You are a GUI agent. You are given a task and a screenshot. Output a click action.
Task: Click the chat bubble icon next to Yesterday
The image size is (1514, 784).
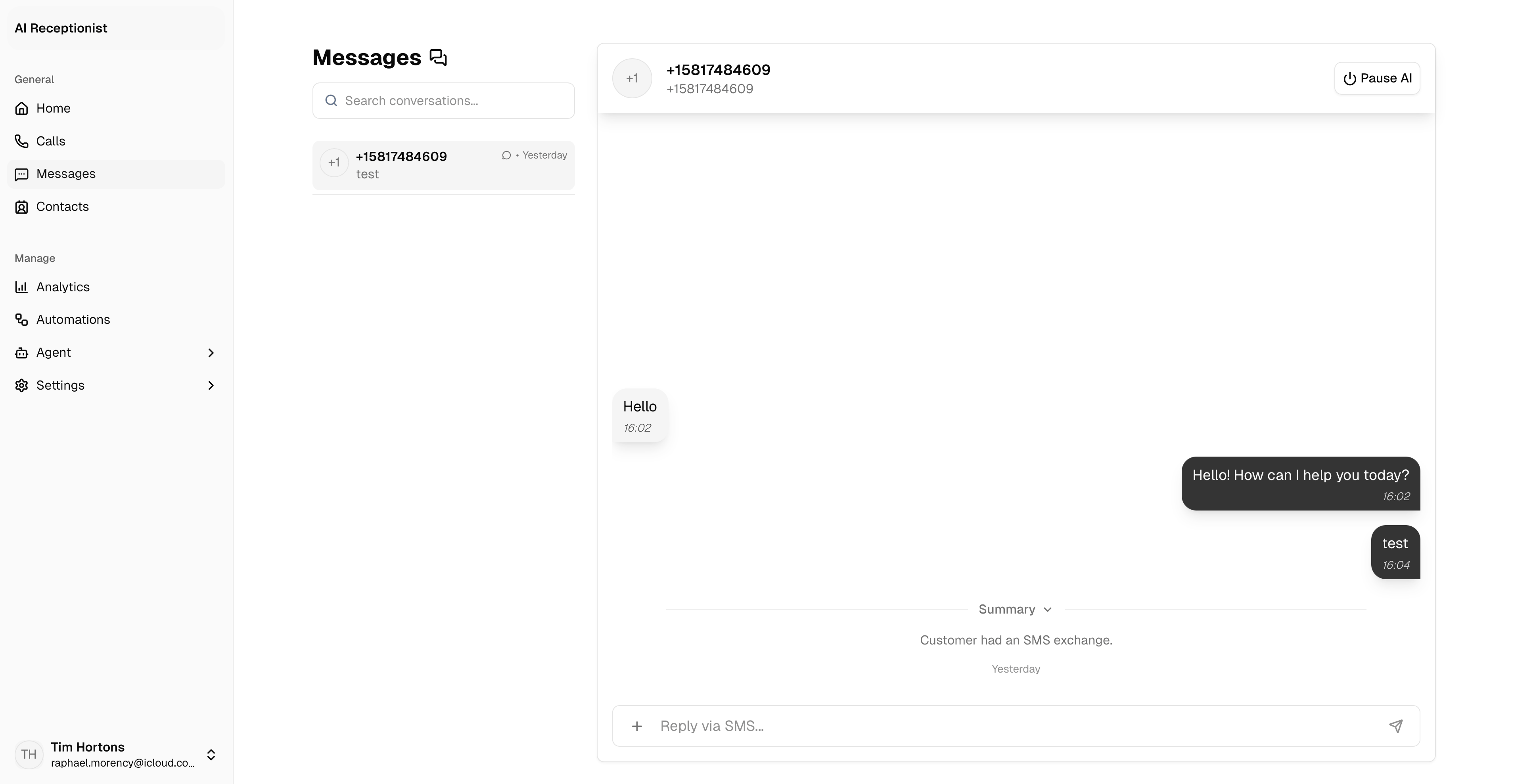[506, 155]
